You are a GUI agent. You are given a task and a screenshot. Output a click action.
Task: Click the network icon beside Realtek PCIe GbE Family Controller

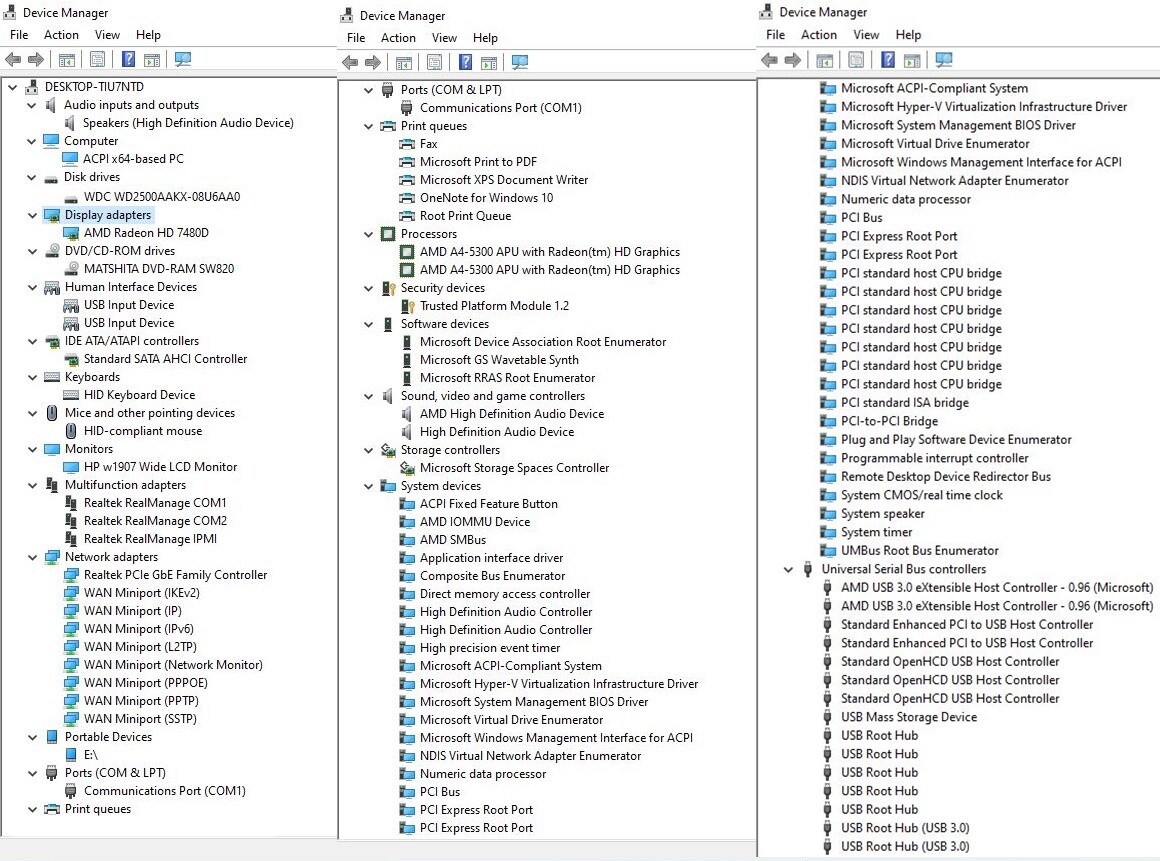pyautogui.click(x=71, y=575)
